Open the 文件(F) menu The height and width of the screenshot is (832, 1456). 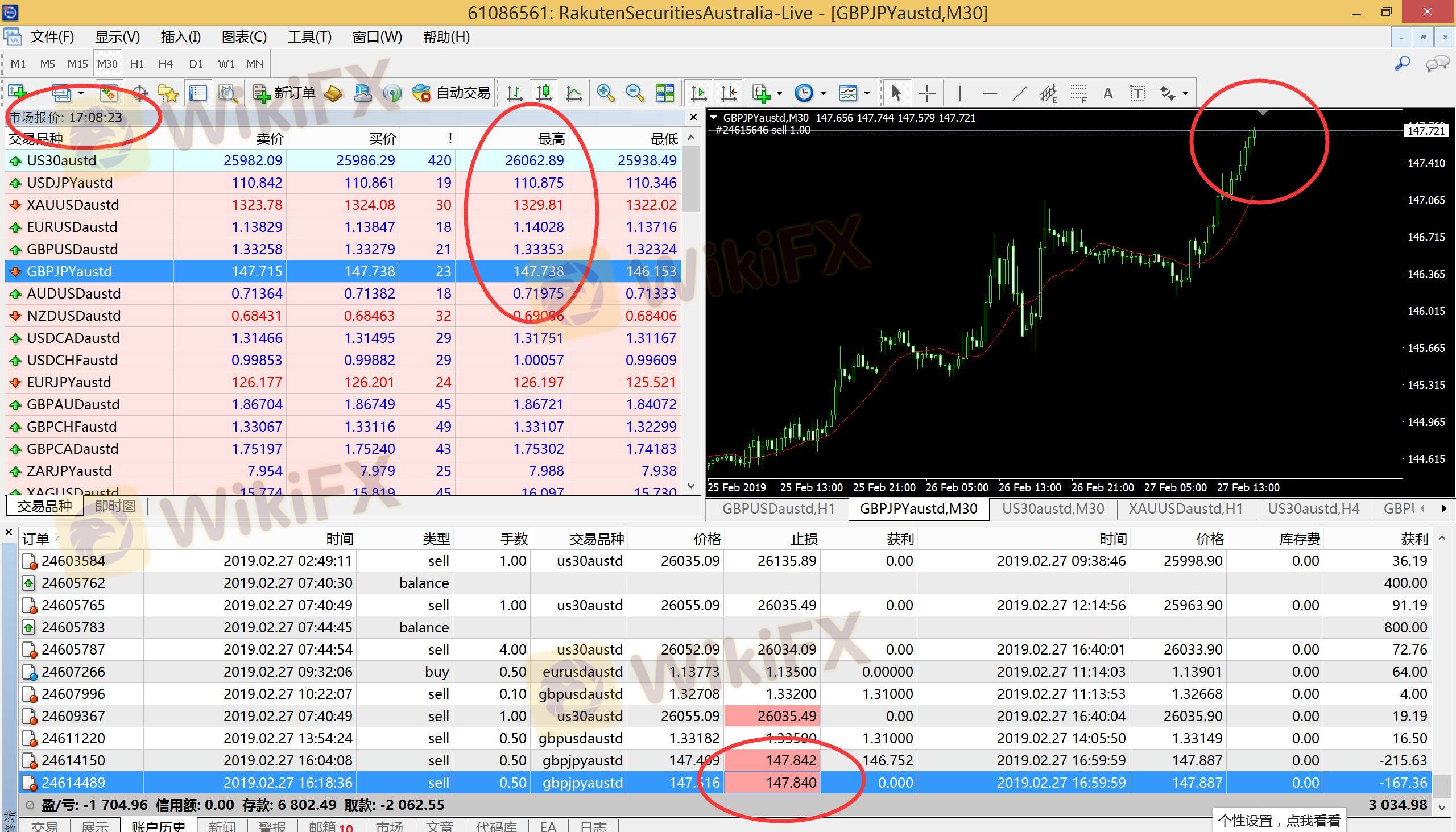point(52,36)
